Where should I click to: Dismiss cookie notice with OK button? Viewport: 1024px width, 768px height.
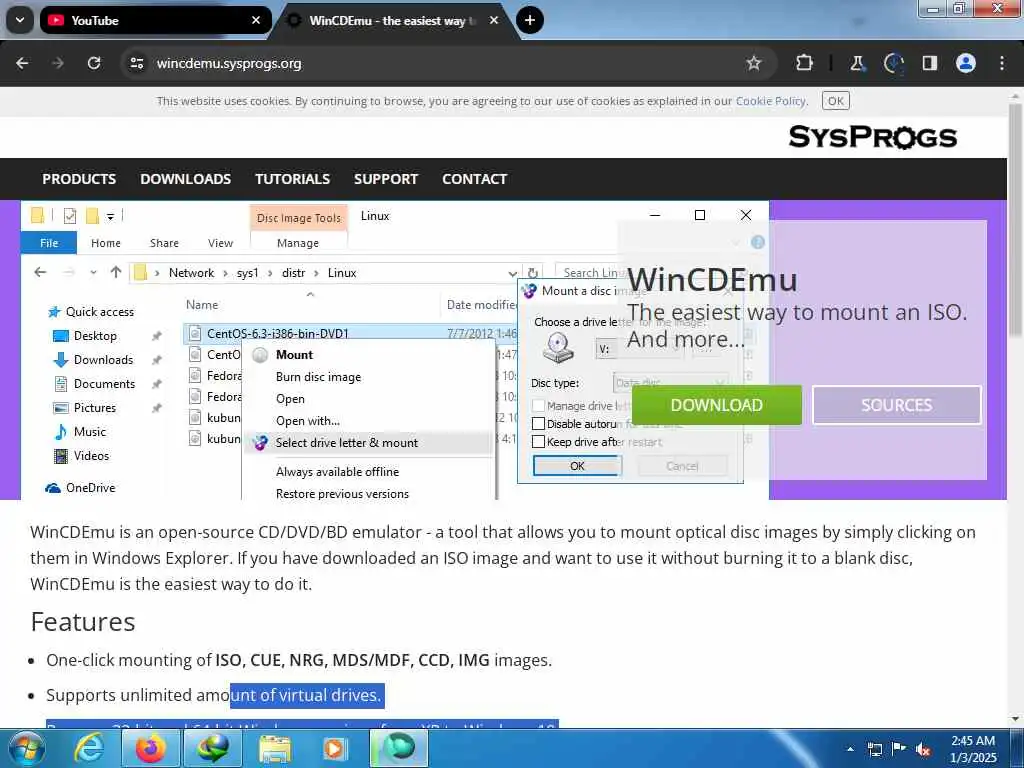(x=835, y=101)
